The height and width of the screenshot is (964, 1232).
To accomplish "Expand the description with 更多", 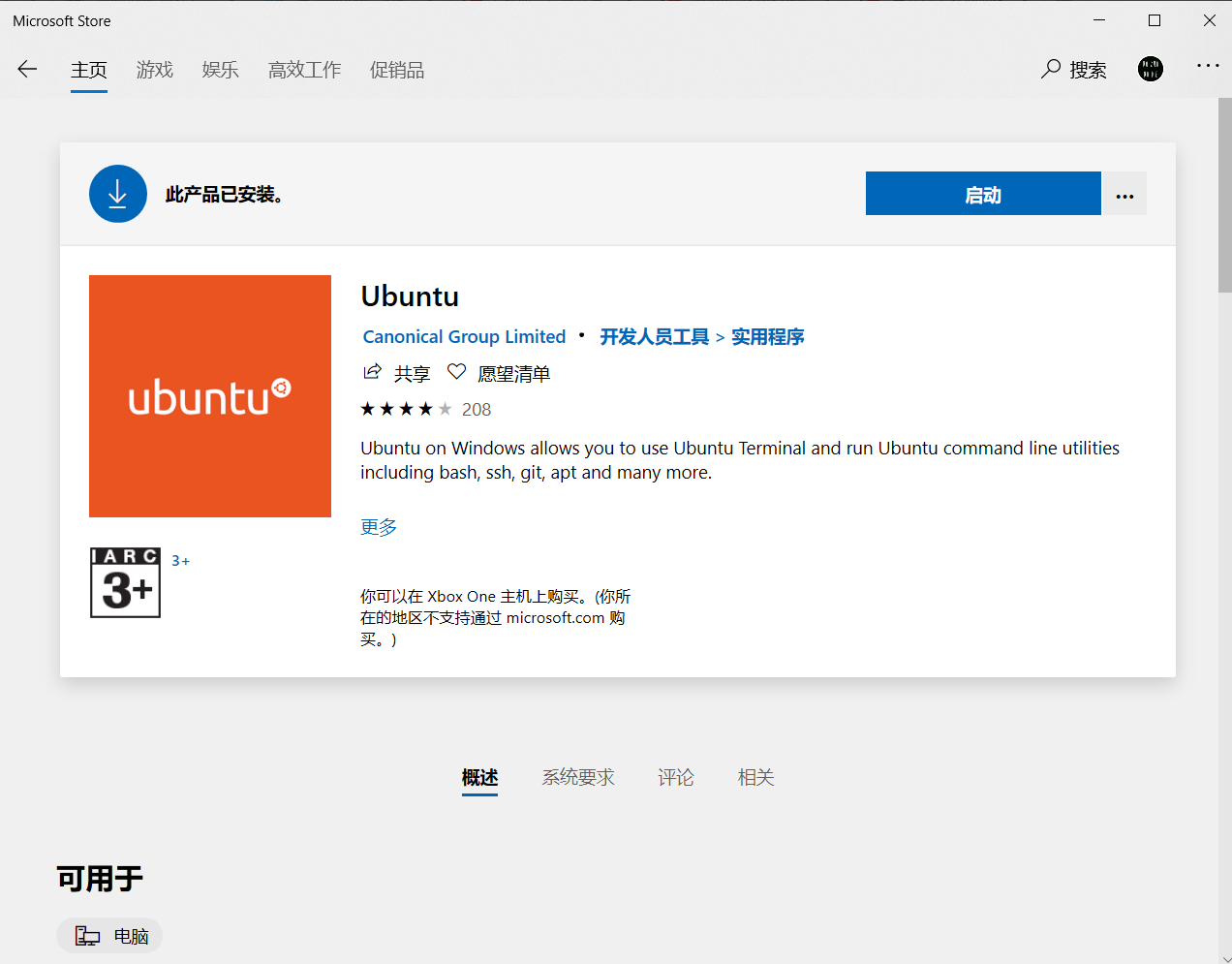I will point(378,526).
